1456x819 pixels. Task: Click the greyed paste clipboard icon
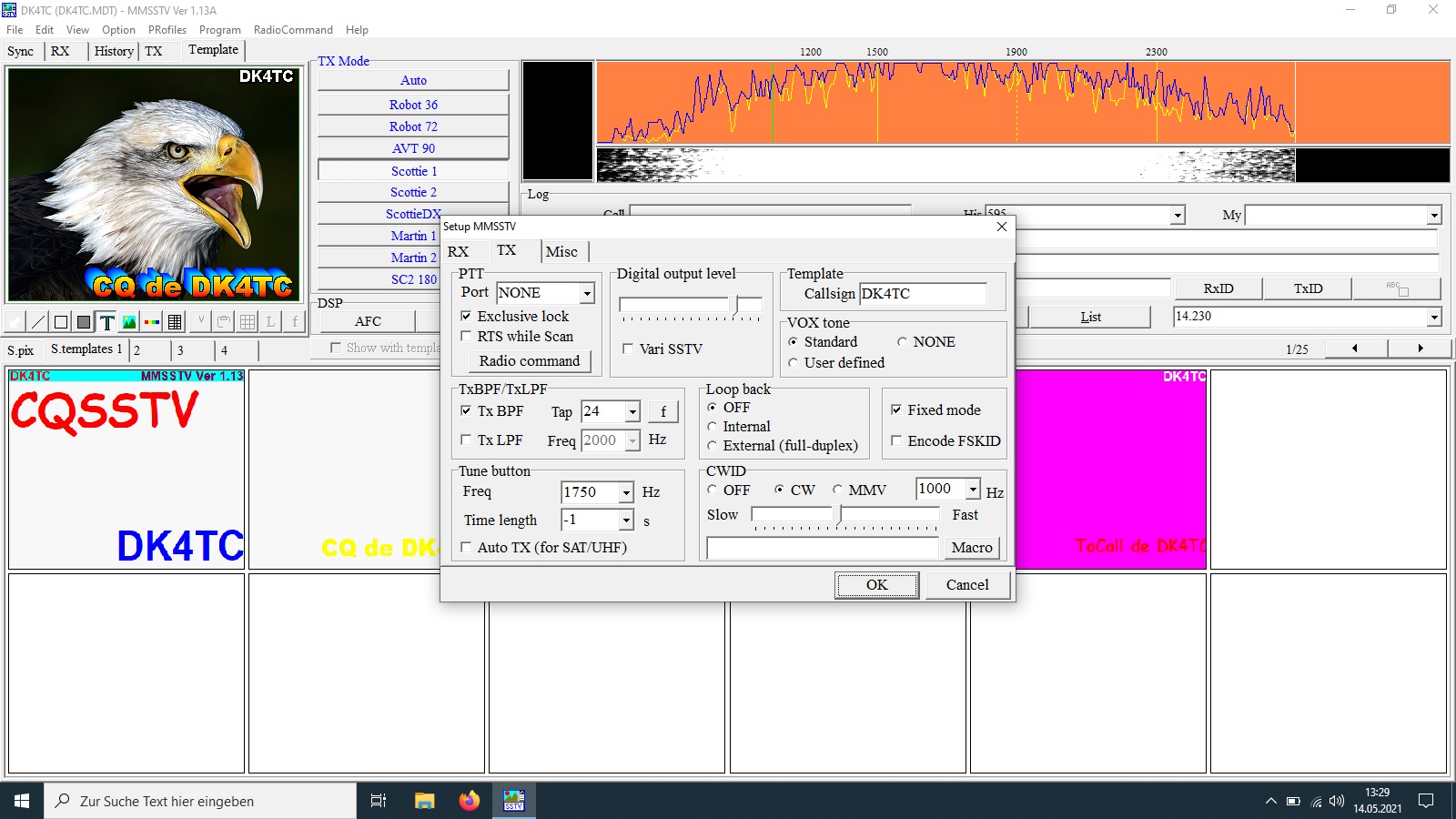point(224,321)
